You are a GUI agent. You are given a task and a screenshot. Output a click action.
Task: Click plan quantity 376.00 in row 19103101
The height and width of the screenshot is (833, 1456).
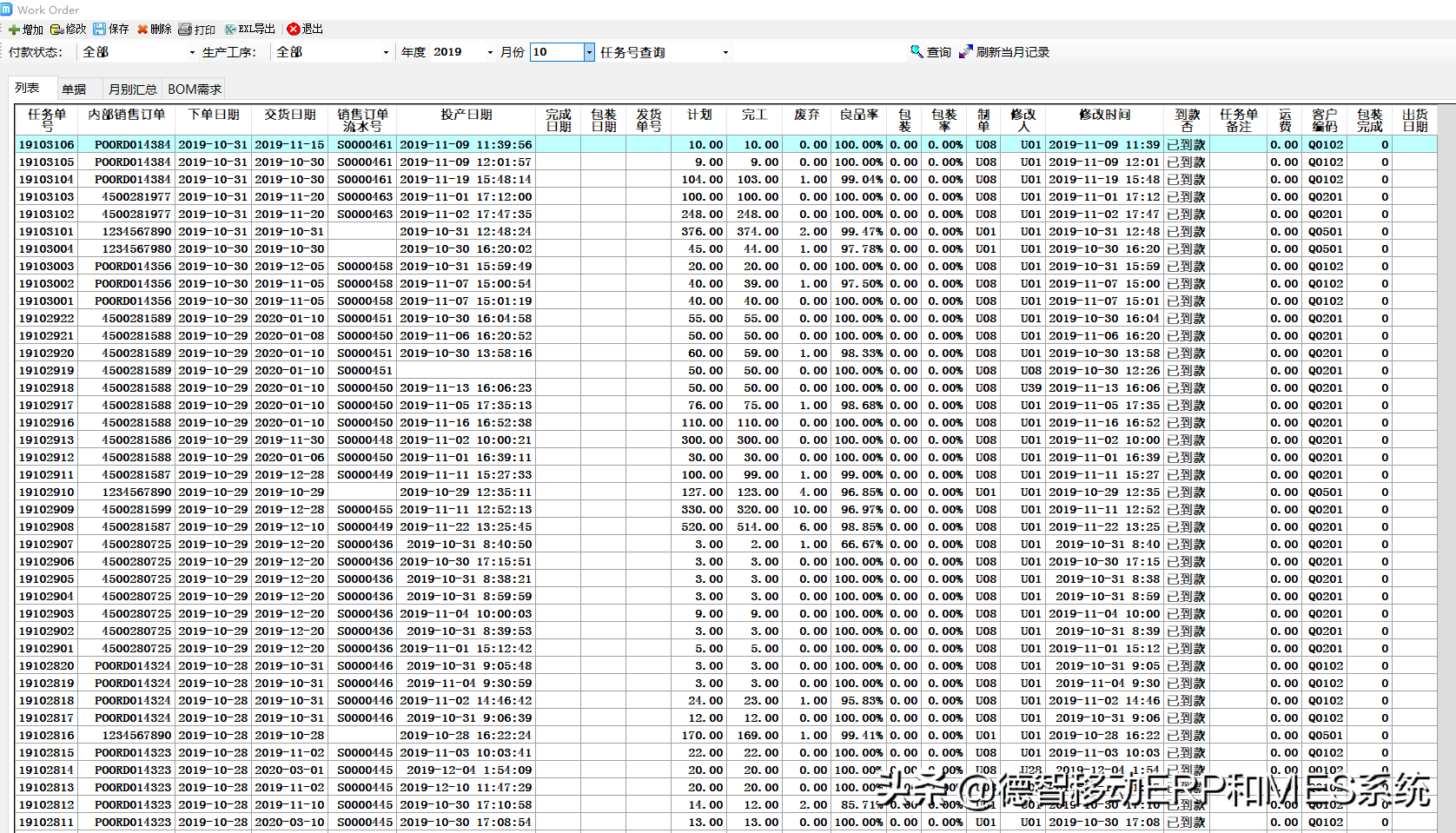point(699,231)
